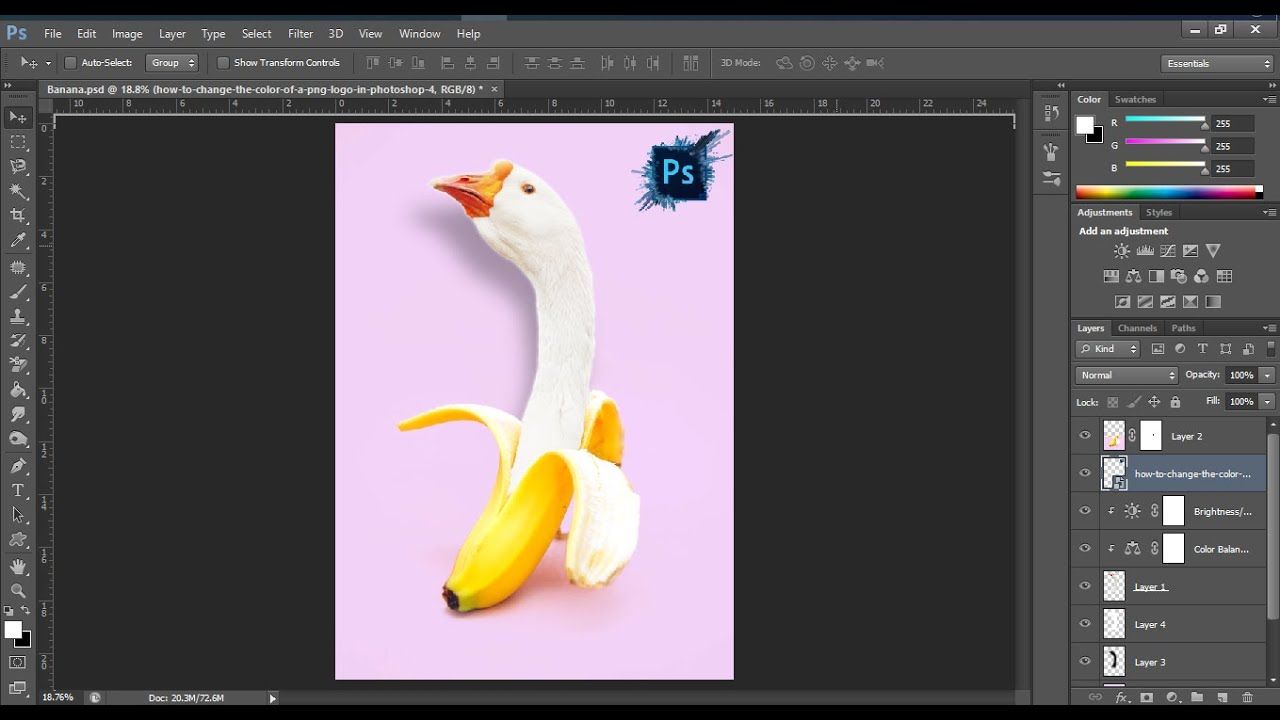Viewport: 1280px width, 720px height.
Task: Add a Curves adjustment
Action: [x=1168, y=251]
